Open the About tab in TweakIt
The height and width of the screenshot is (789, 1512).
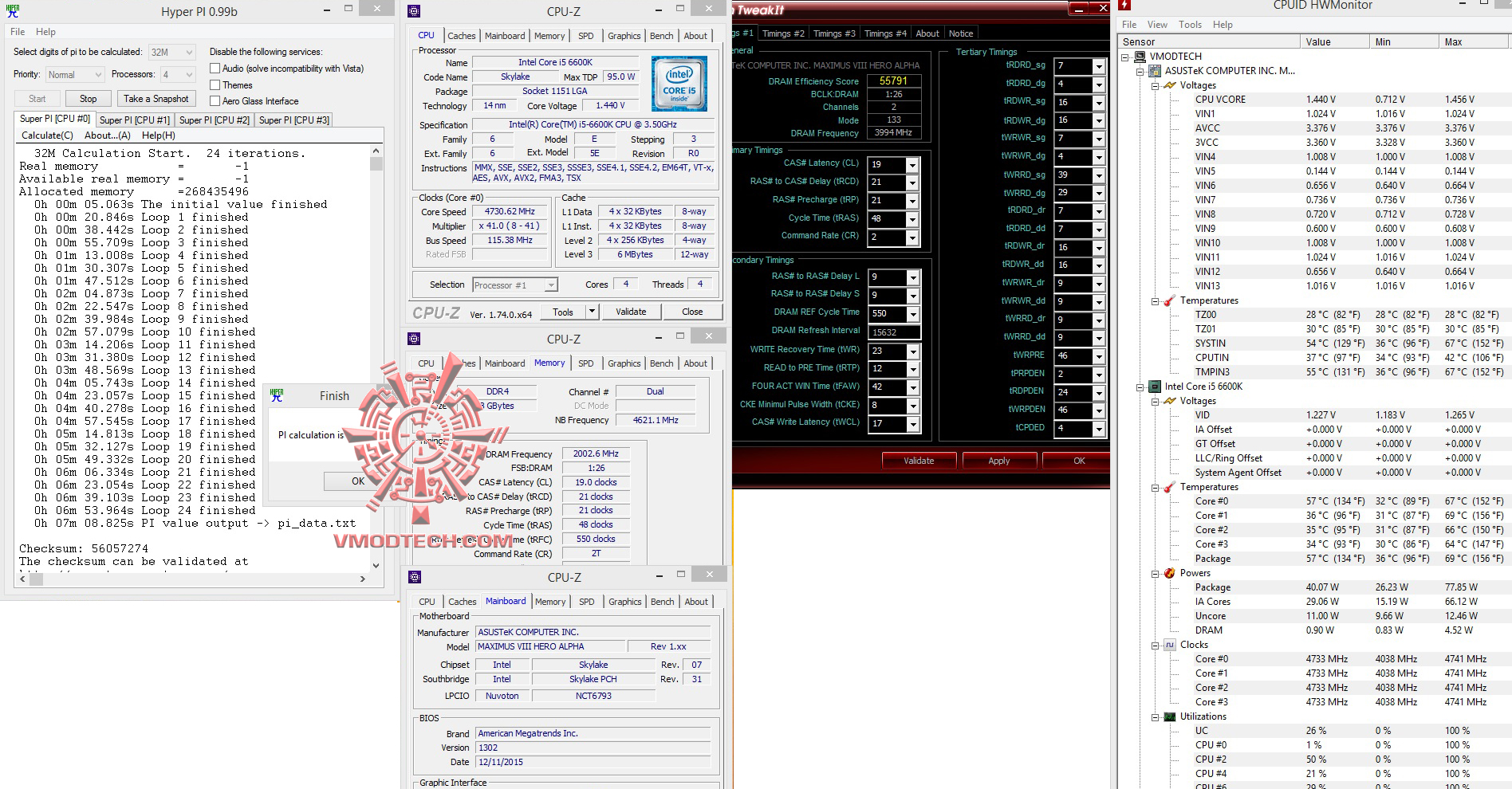pos(927,33)
